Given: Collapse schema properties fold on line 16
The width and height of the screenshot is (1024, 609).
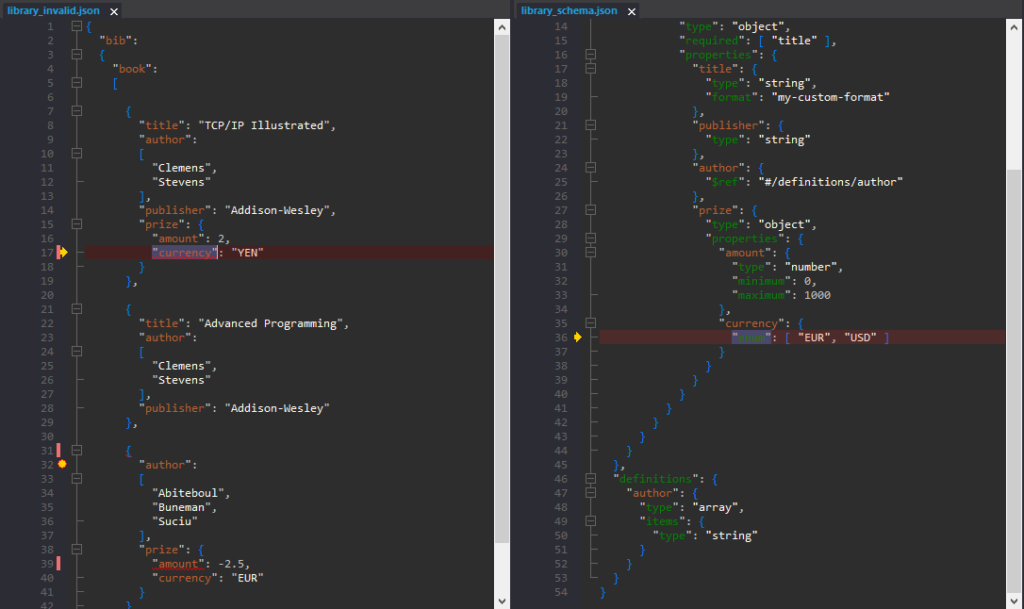Looking at the screenshot, I should click(590, 54).
